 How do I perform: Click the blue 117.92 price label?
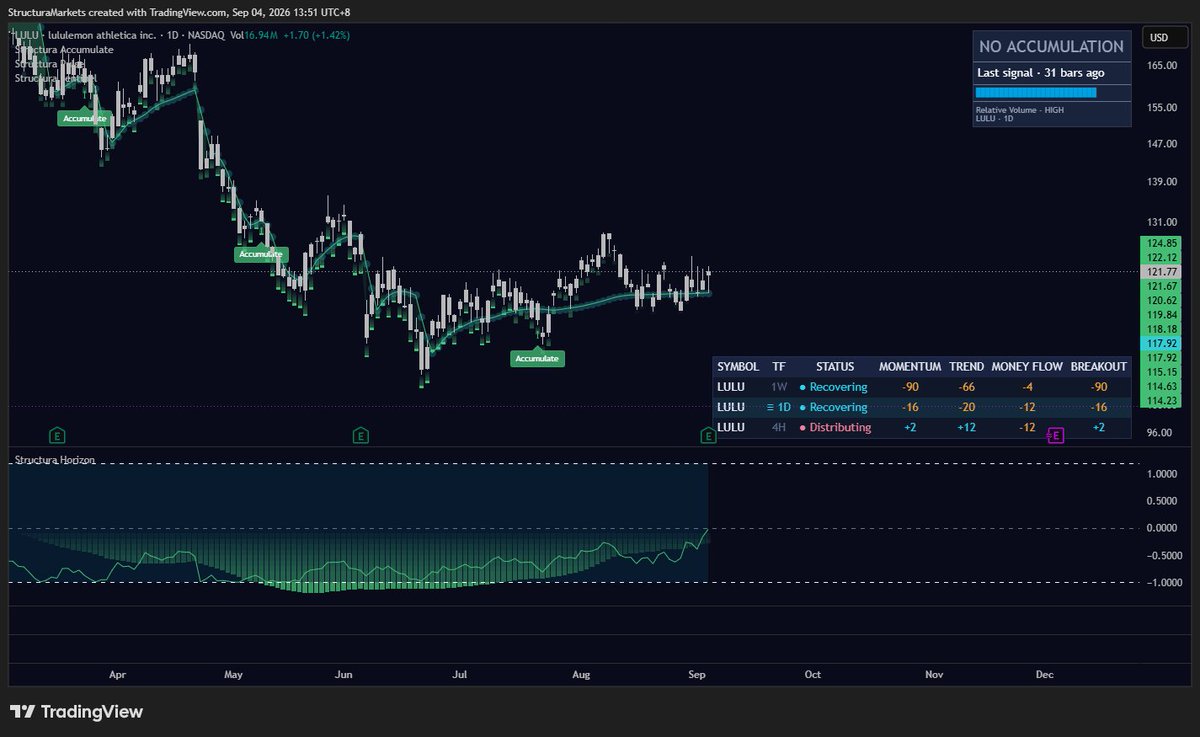coord(1161,343)
